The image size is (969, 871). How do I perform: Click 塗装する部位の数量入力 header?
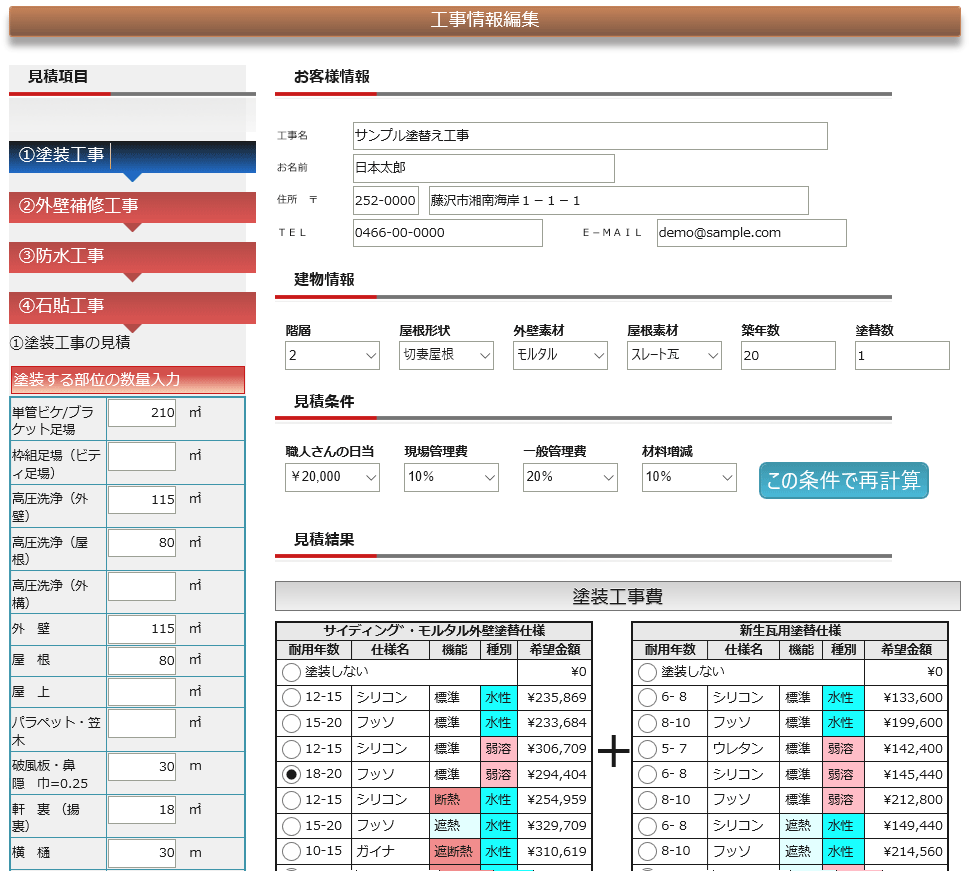(x=128, y=380)
